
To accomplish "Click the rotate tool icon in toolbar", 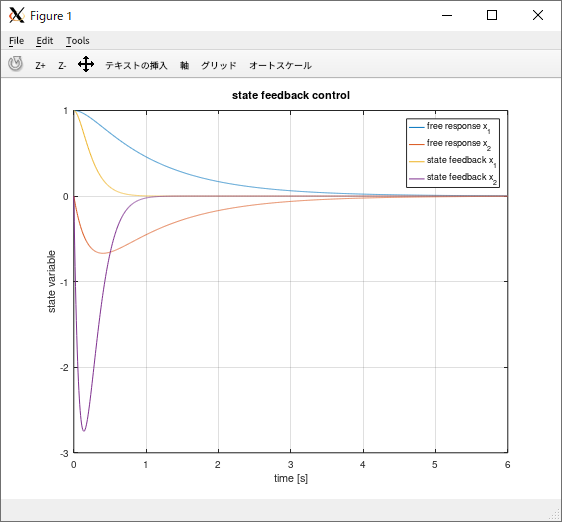I will (15, 64).
